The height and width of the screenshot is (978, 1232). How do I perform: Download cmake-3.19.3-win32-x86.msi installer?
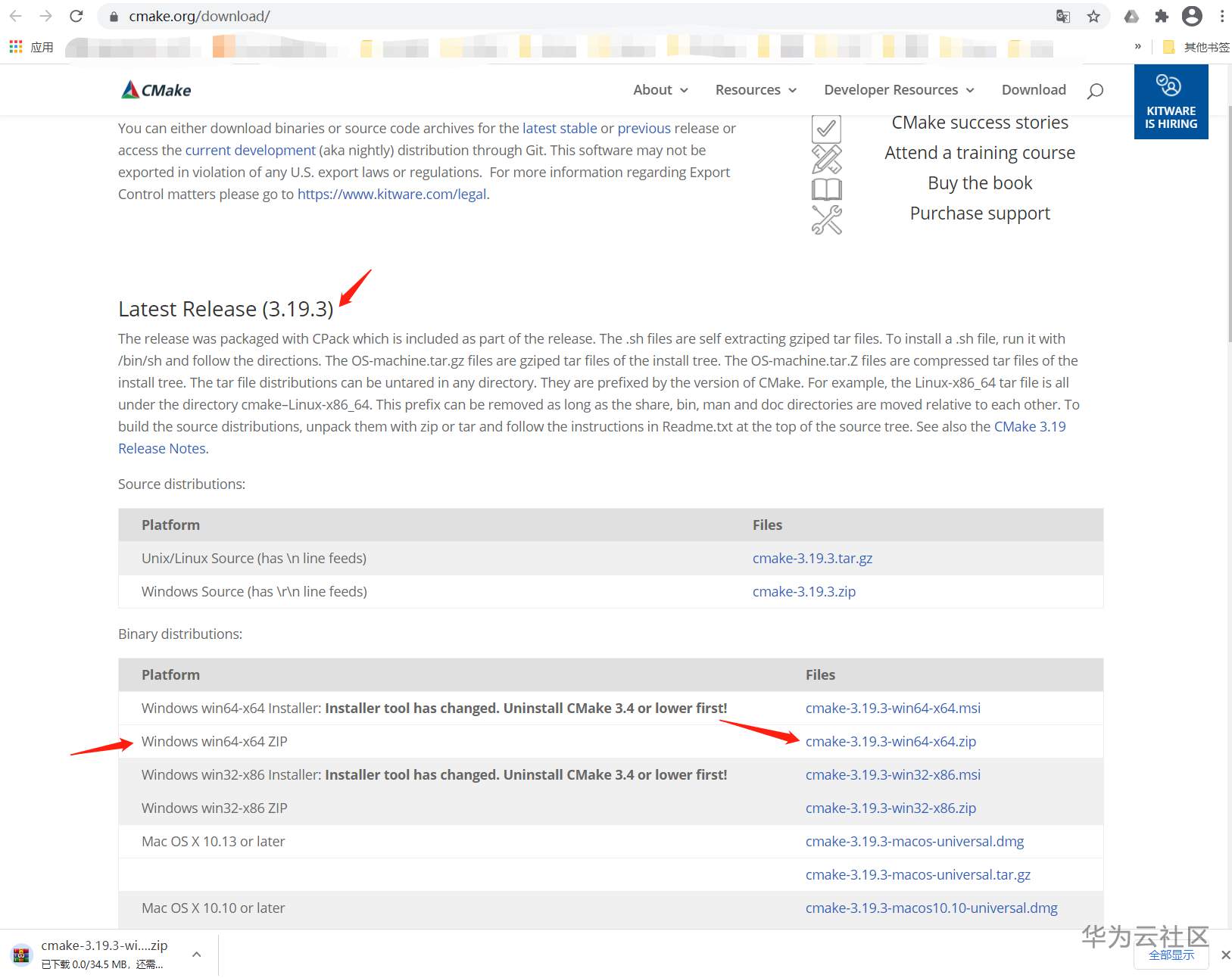click(x=893, y=775)
